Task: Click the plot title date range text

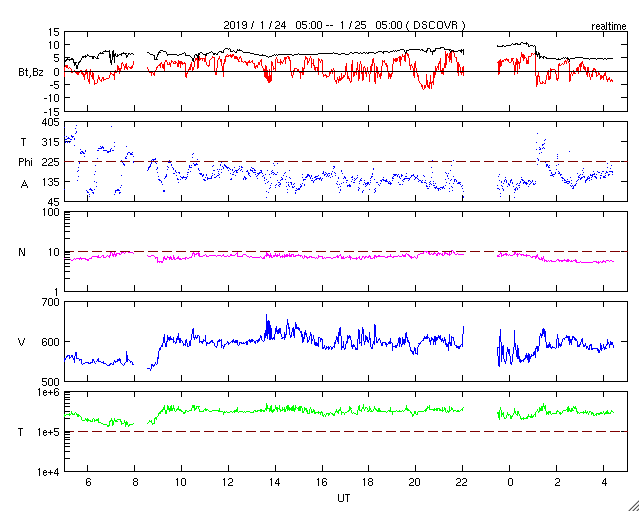Action: point(344,25)
